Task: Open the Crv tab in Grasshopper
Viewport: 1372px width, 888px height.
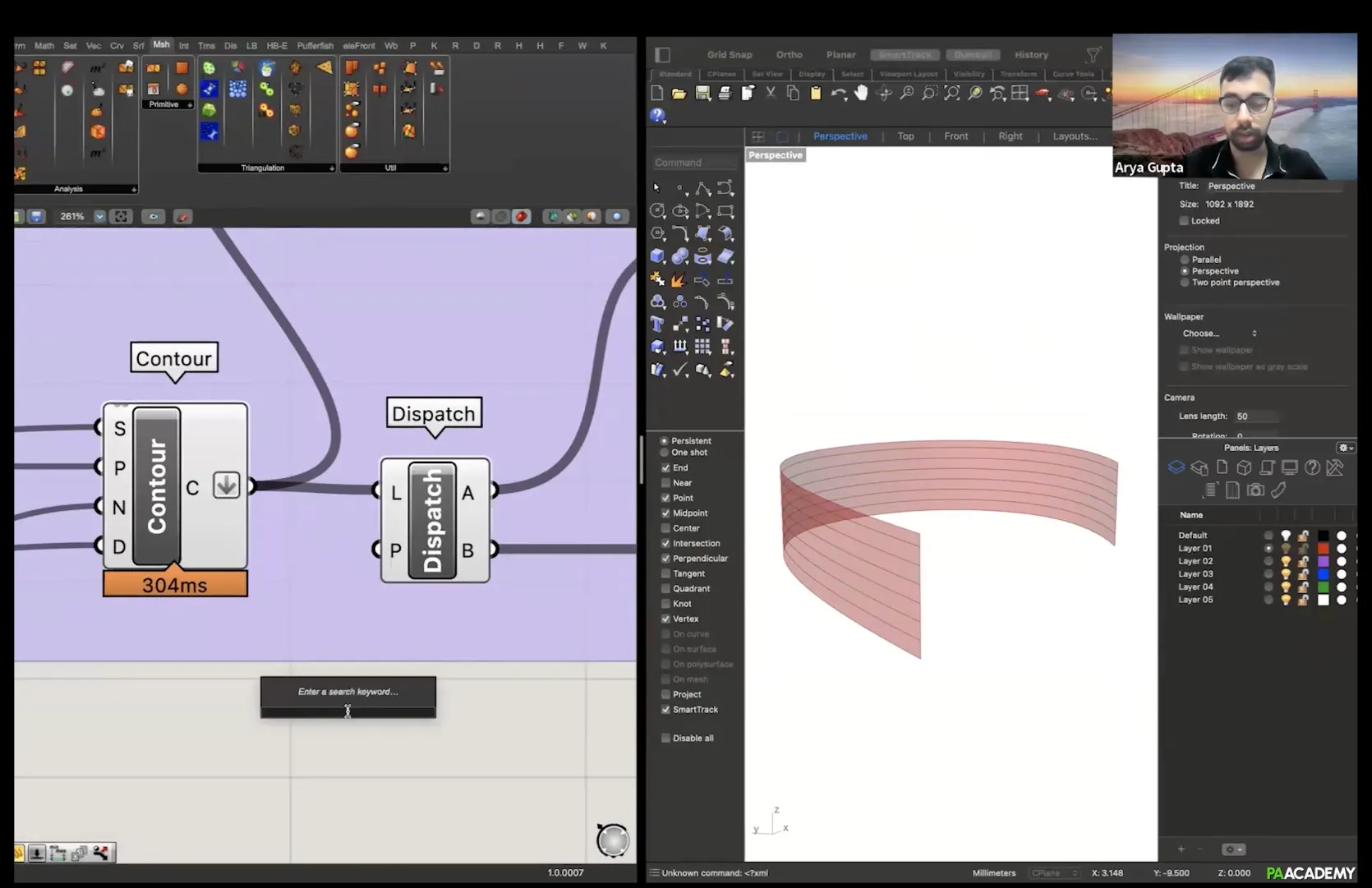Action: pyautogui.click(x=117, y=46)
